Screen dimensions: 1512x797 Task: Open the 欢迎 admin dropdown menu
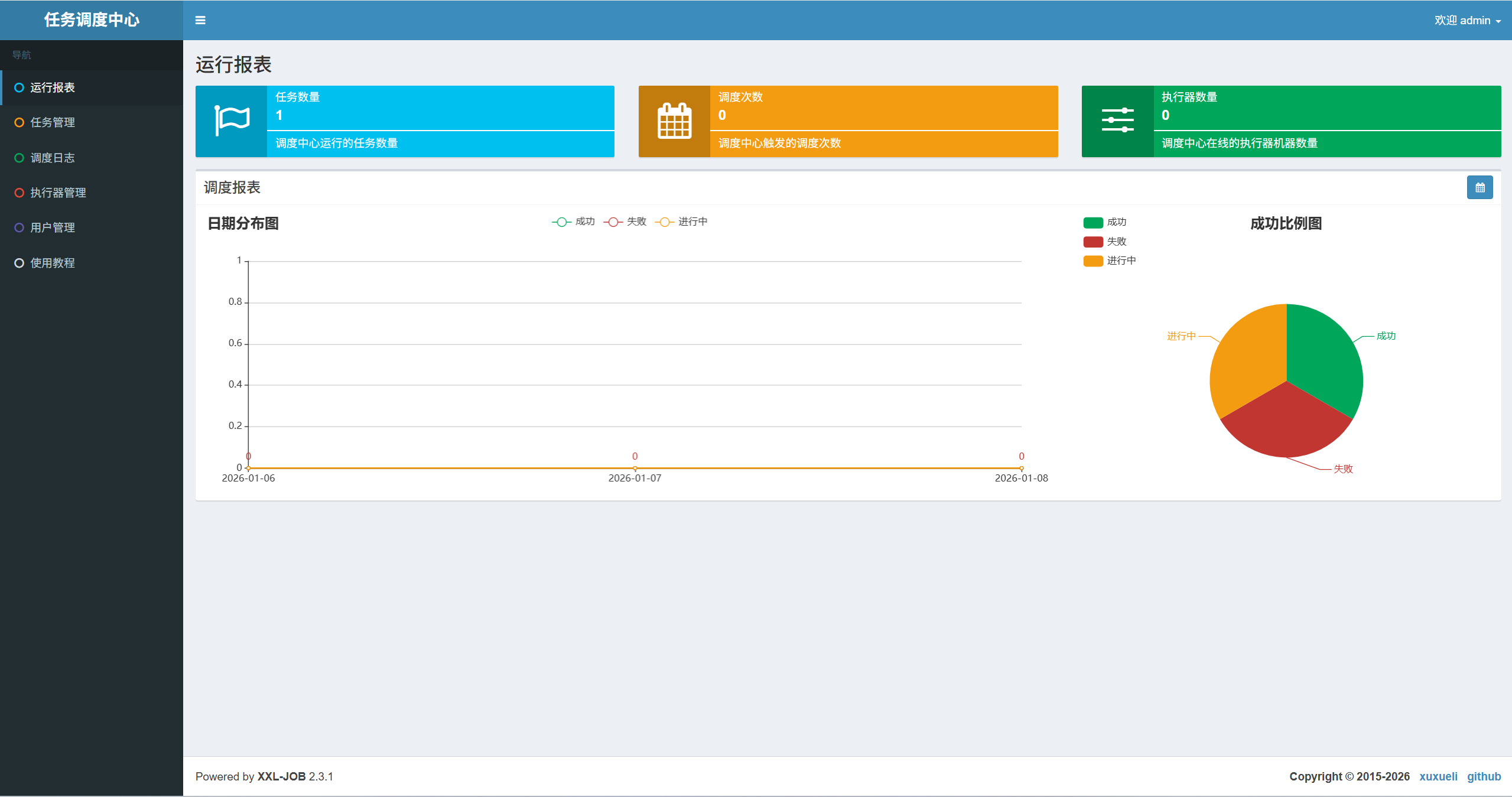1467,20
